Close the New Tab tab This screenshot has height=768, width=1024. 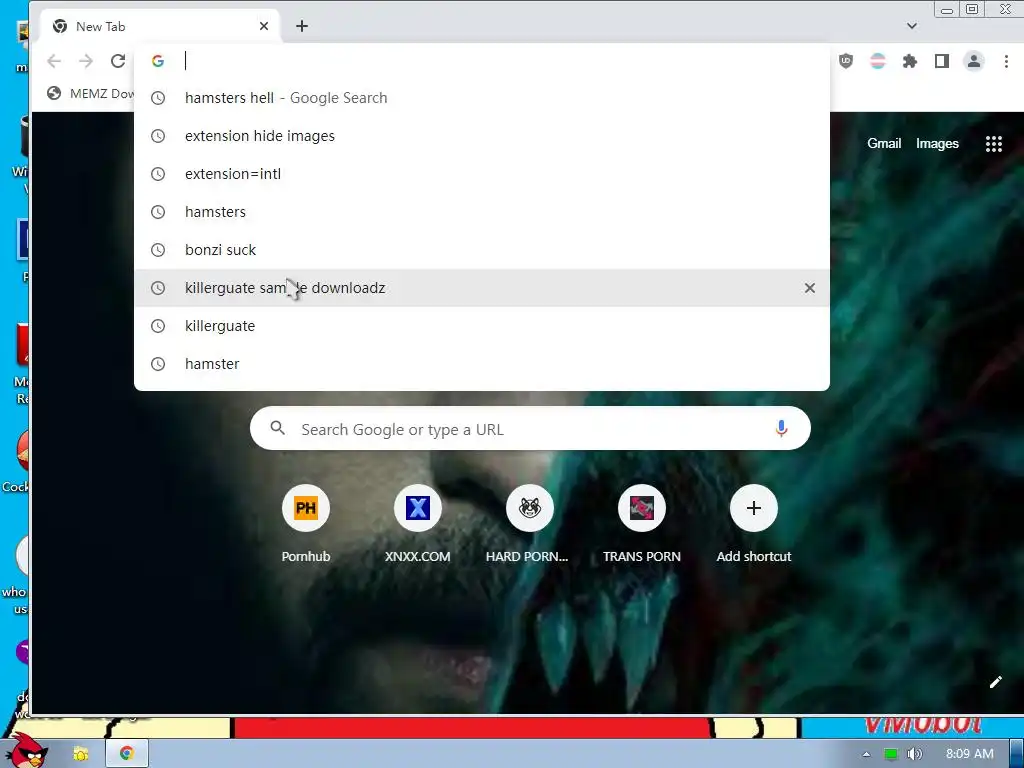264,26
